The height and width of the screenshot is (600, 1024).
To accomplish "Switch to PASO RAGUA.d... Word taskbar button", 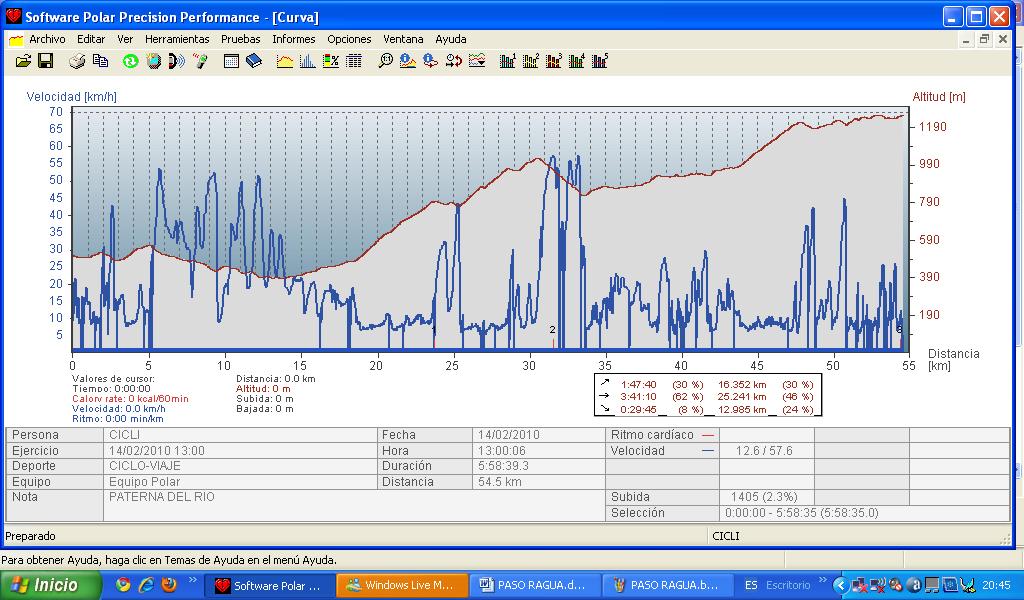I will coord(534,585).
